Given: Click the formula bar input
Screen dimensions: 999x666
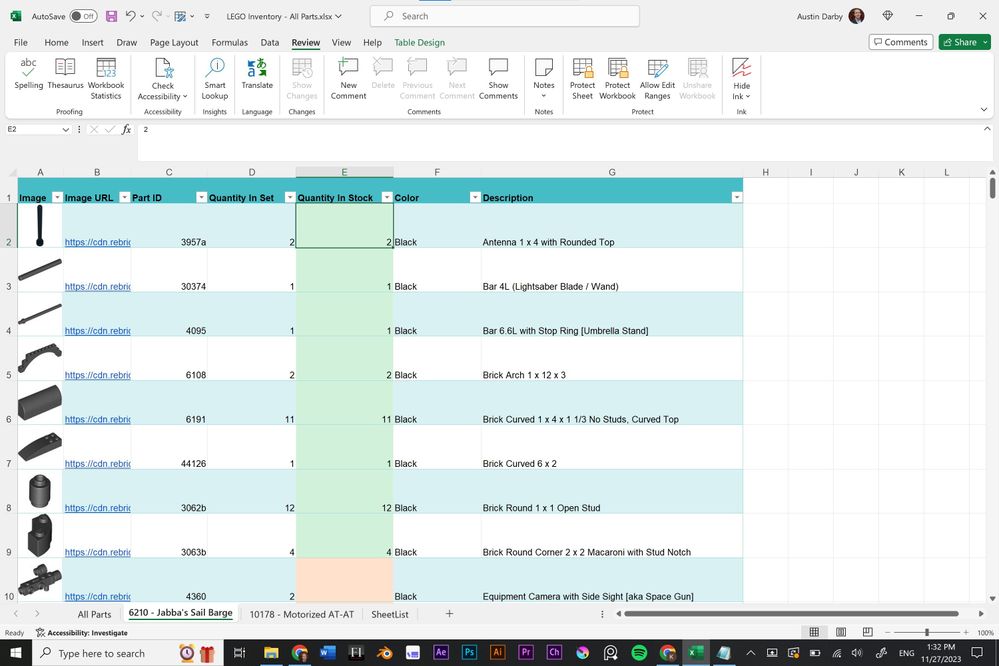Looking at the screenshot, I should tap(559, 143).
